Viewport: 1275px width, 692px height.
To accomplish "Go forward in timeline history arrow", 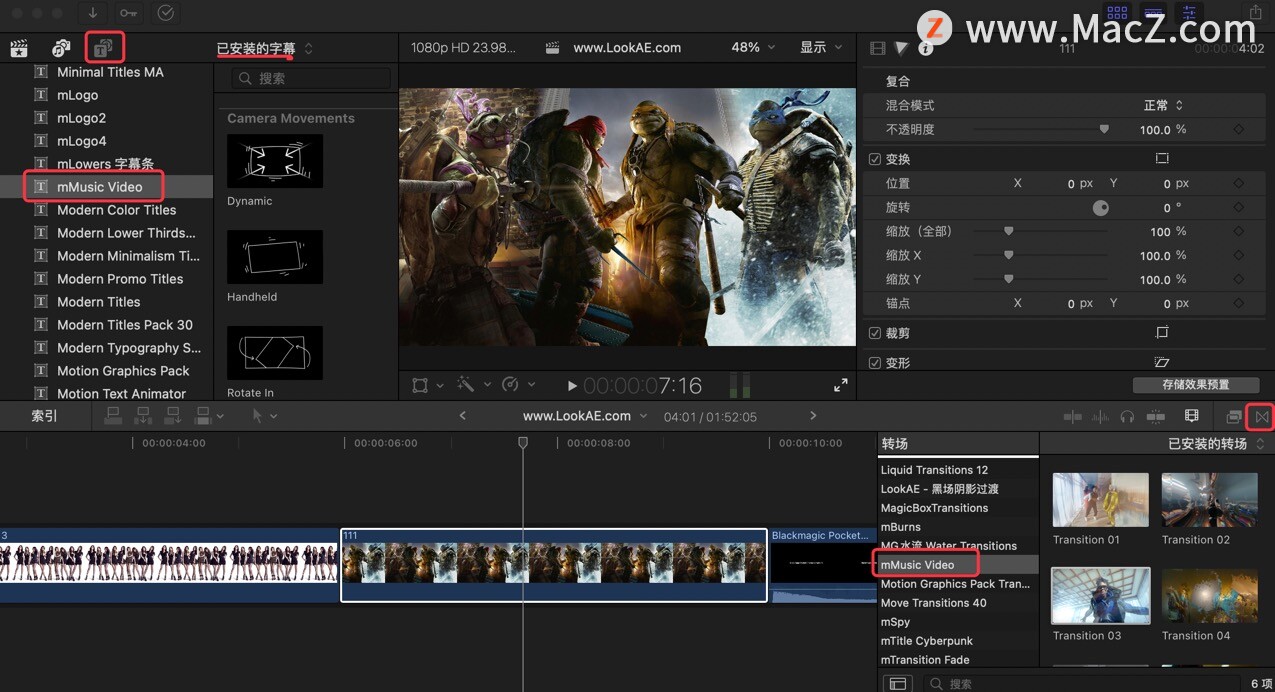I will 813,416.
